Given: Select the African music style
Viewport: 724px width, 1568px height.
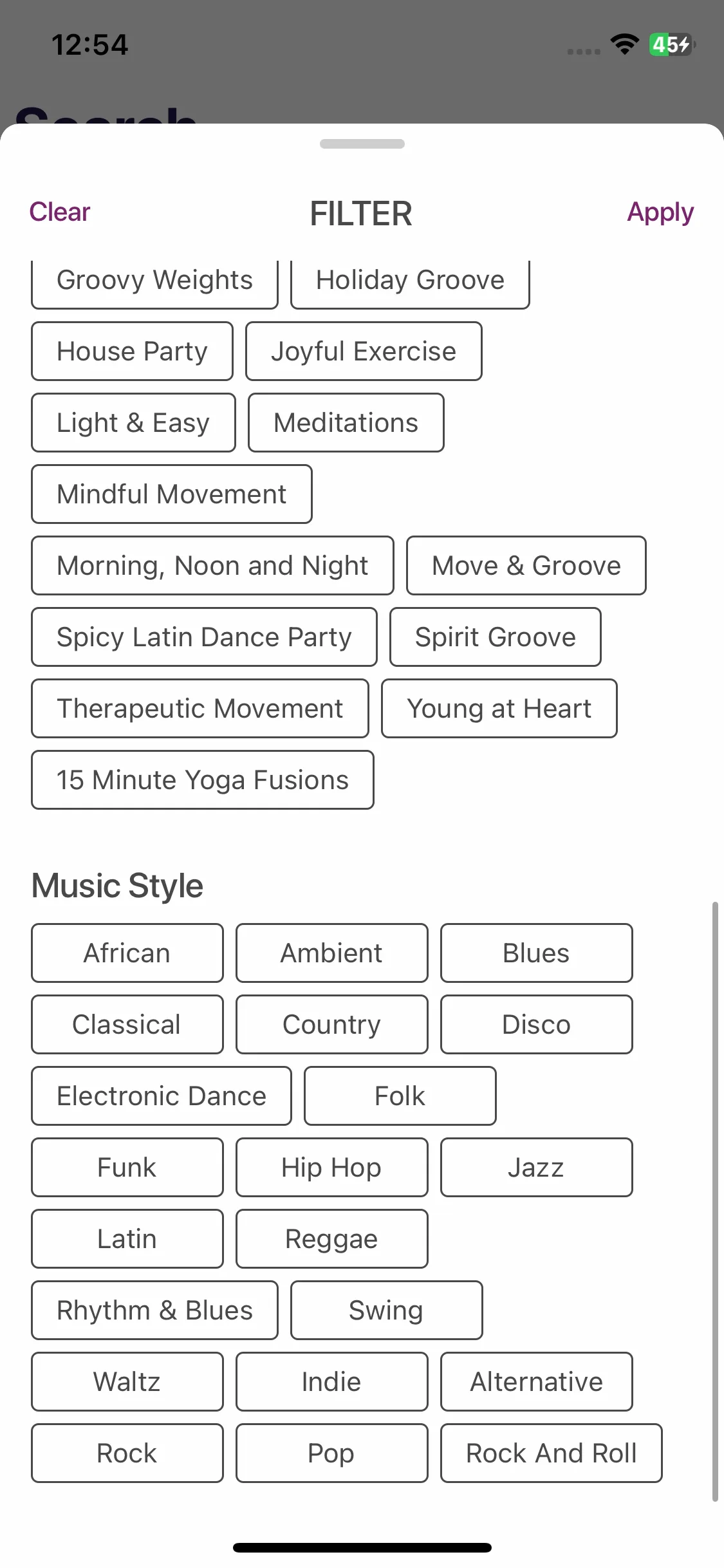Looking at the screenshot, I should click(127, 953).
